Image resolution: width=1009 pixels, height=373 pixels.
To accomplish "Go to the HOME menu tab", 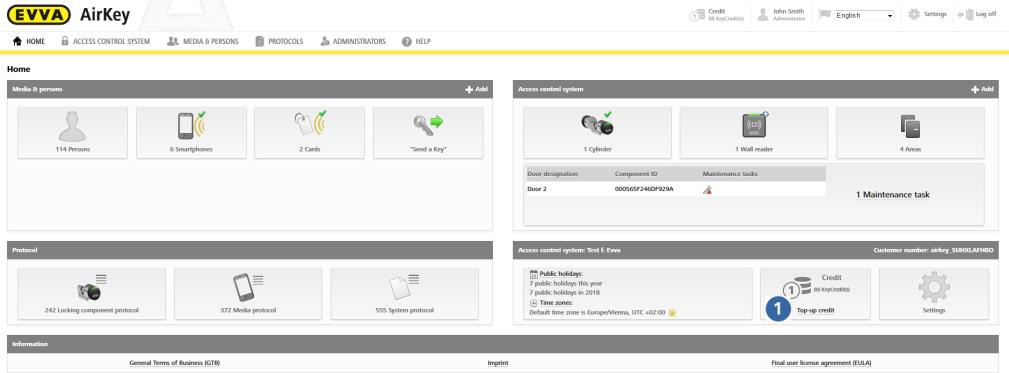I will click(29, 41).
